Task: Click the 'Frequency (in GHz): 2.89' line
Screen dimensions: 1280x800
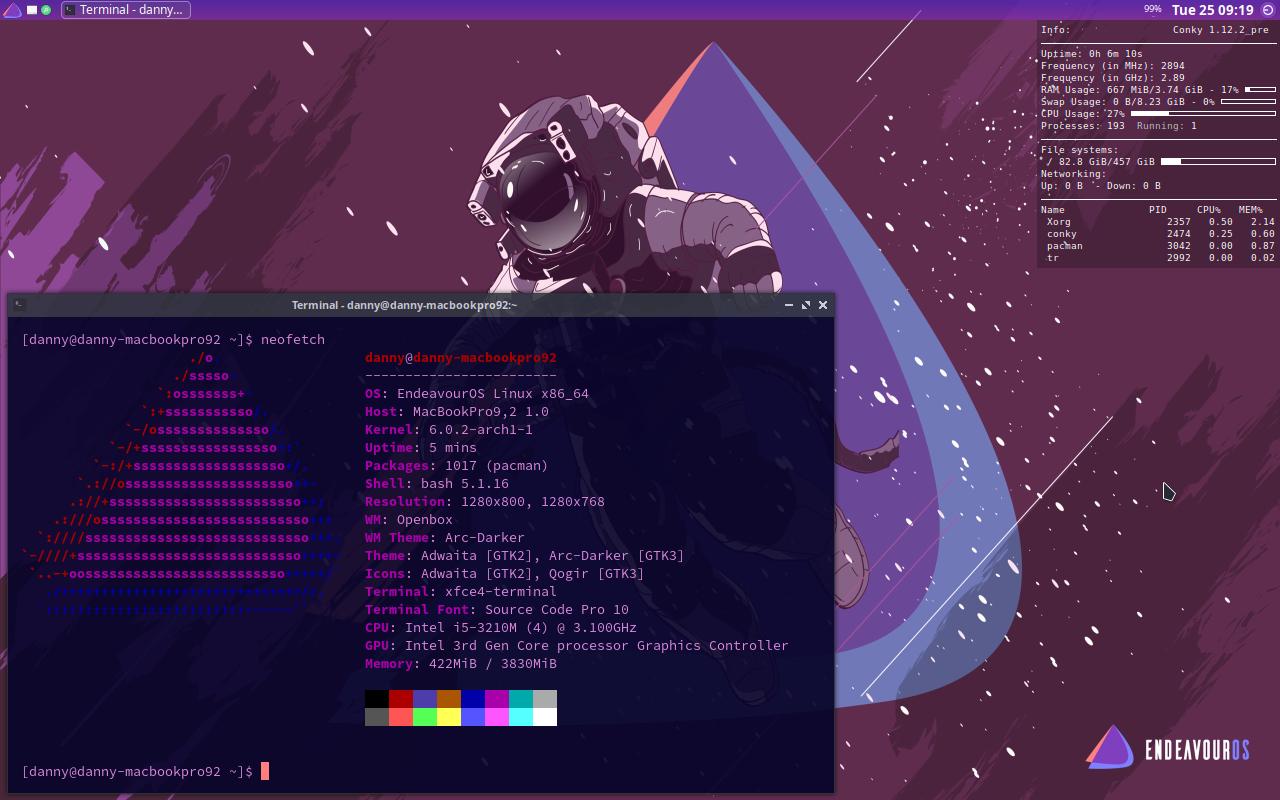Action: point(1112,78)
